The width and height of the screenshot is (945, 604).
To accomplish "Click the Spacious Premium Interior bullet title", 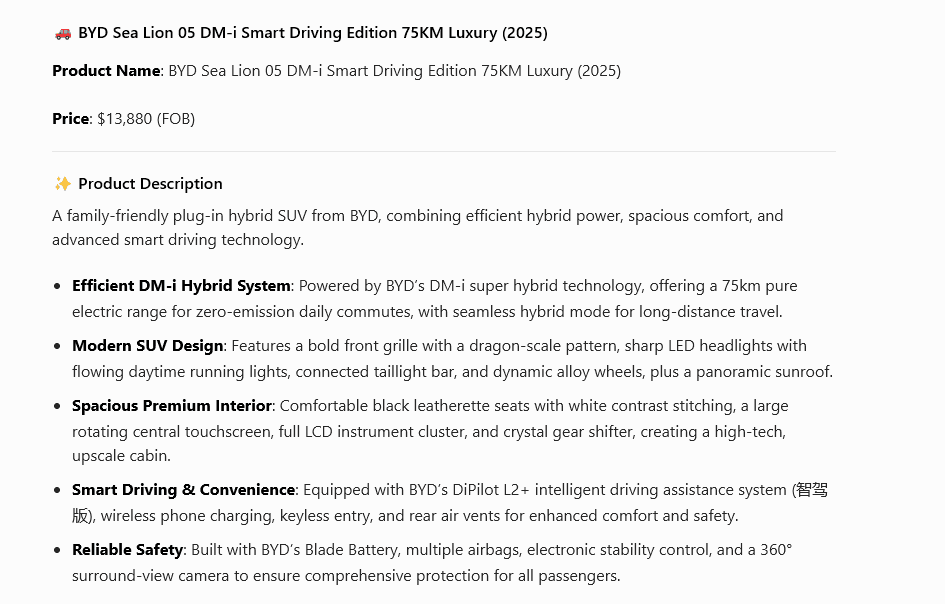I will click(x=172, y=406).
